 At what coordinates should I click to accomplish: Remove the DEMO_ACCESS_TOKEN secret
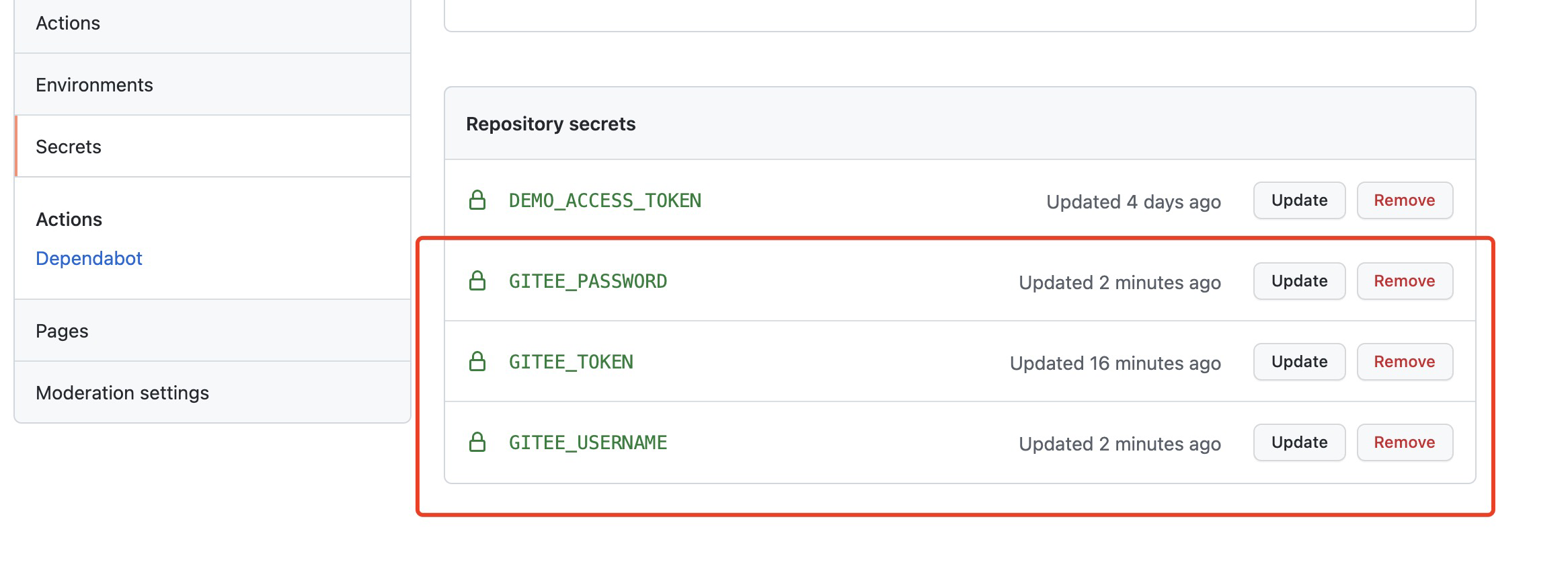tap(1405, 200)
